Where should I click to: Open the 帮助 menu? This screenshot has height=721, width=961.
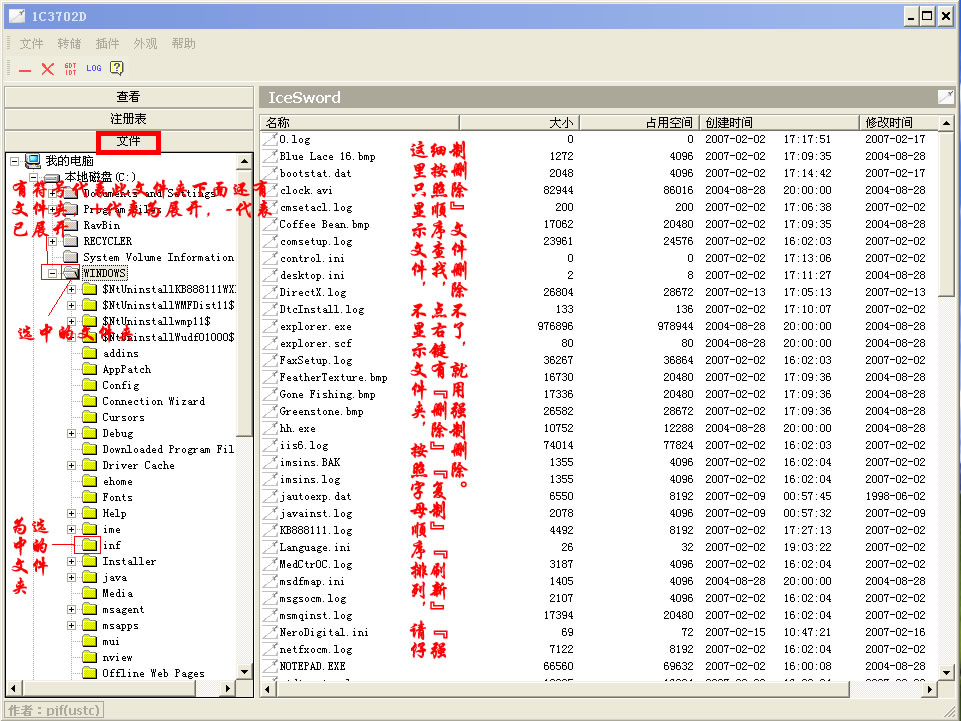point(184,44)
